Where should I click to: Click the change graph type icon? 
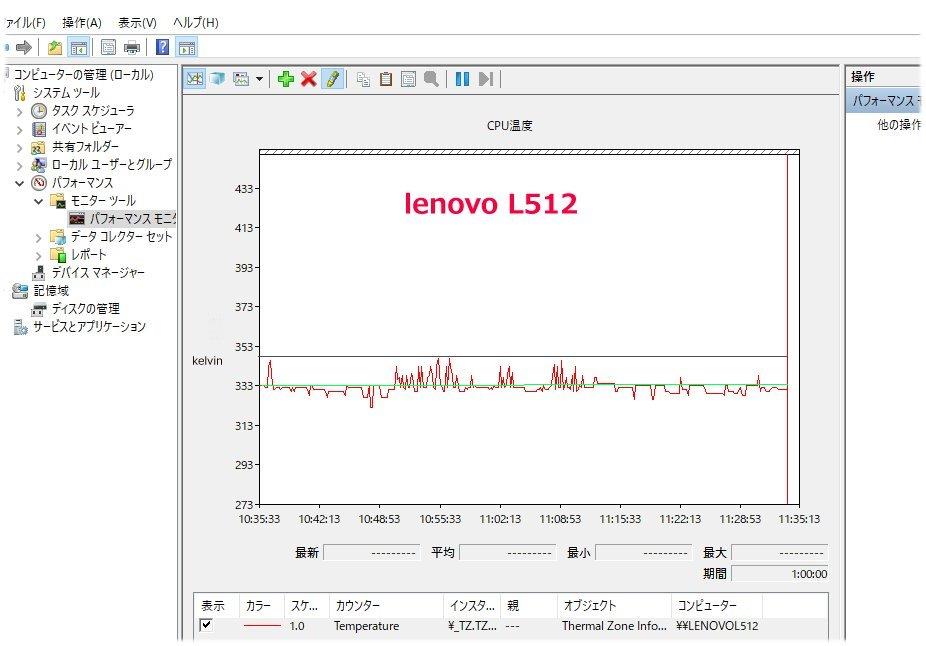click(x=241, y=79)
